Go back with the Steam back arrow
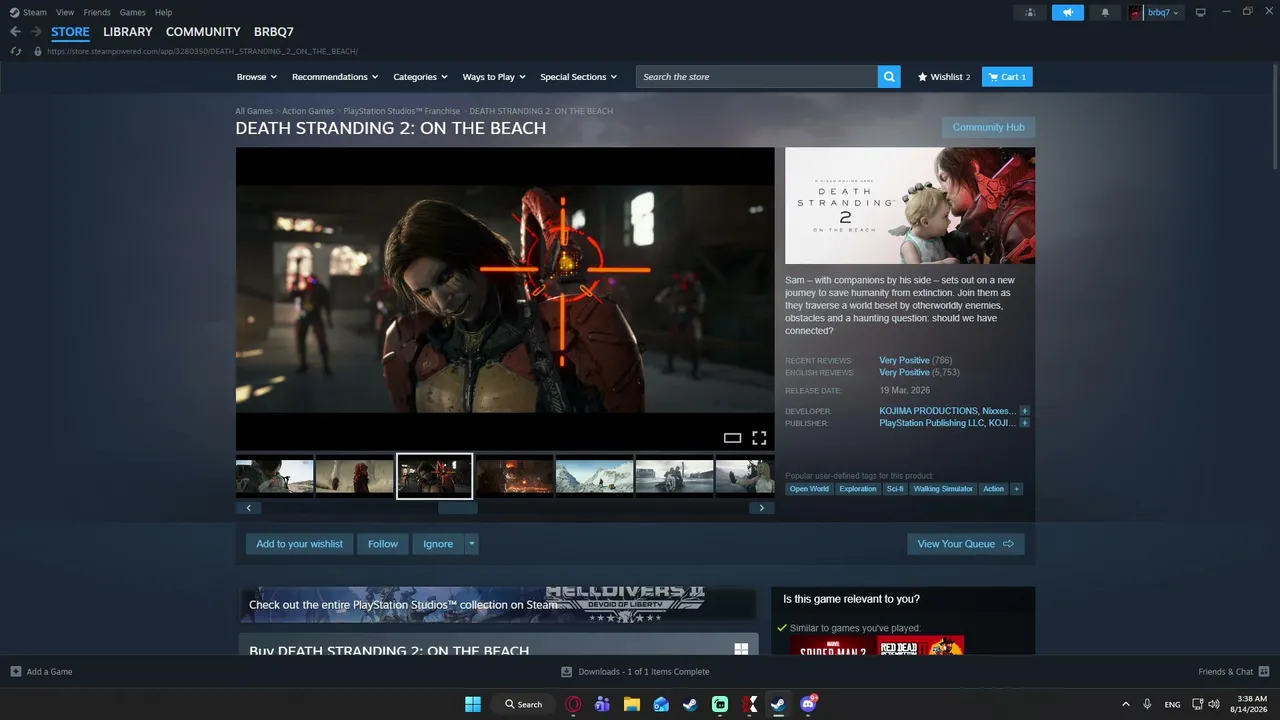Image resolution: width=1280 pixels, height=720 pixels. pyautogui.click(x=15, y=32)
